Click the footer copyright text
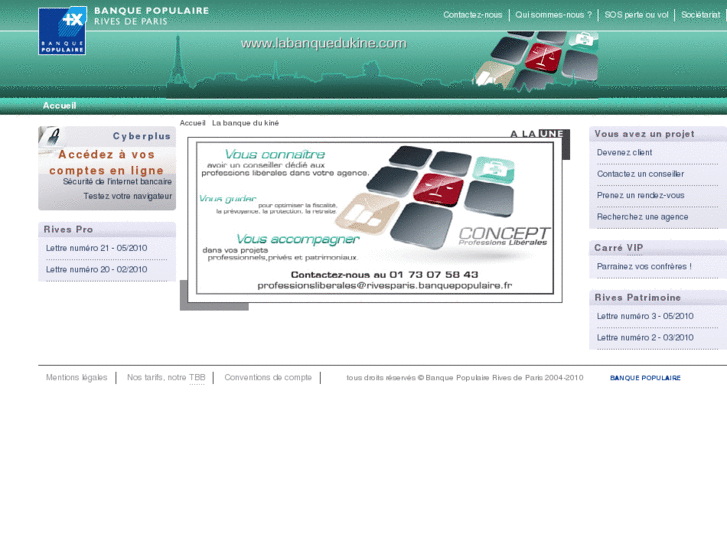Viewport: 727px width, 545px height. (465, 378)
